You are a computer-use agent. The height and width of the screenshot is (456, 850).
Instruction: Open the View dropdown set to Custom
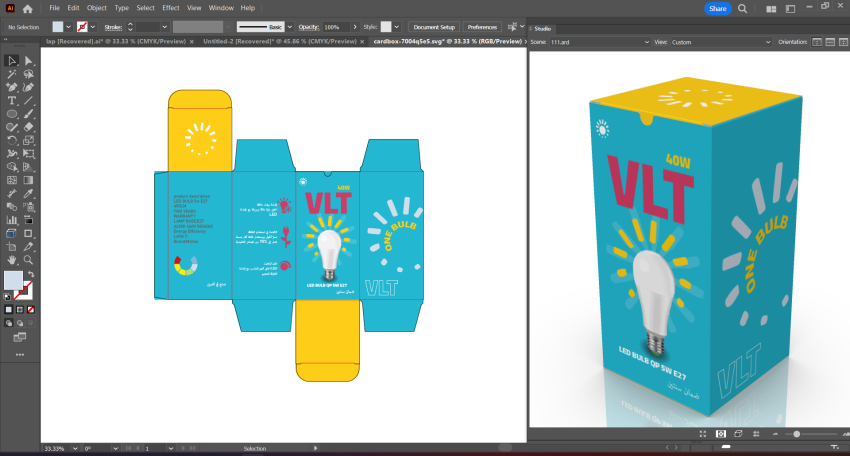pos(720,42)
